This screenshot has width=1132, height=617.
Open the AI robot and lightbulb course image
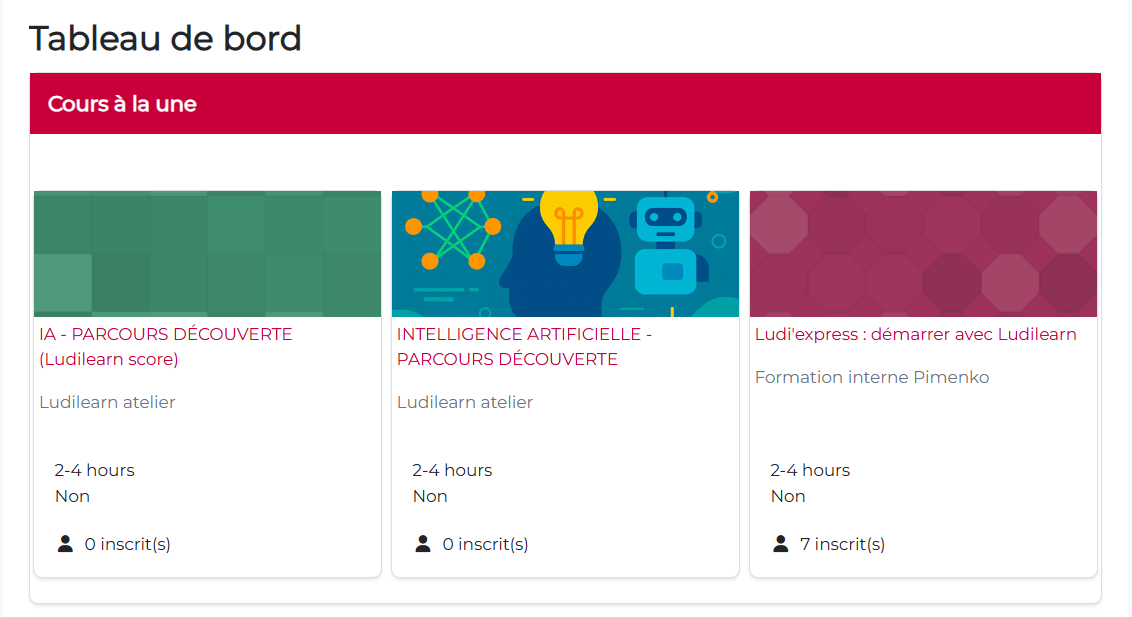(565, 254)
